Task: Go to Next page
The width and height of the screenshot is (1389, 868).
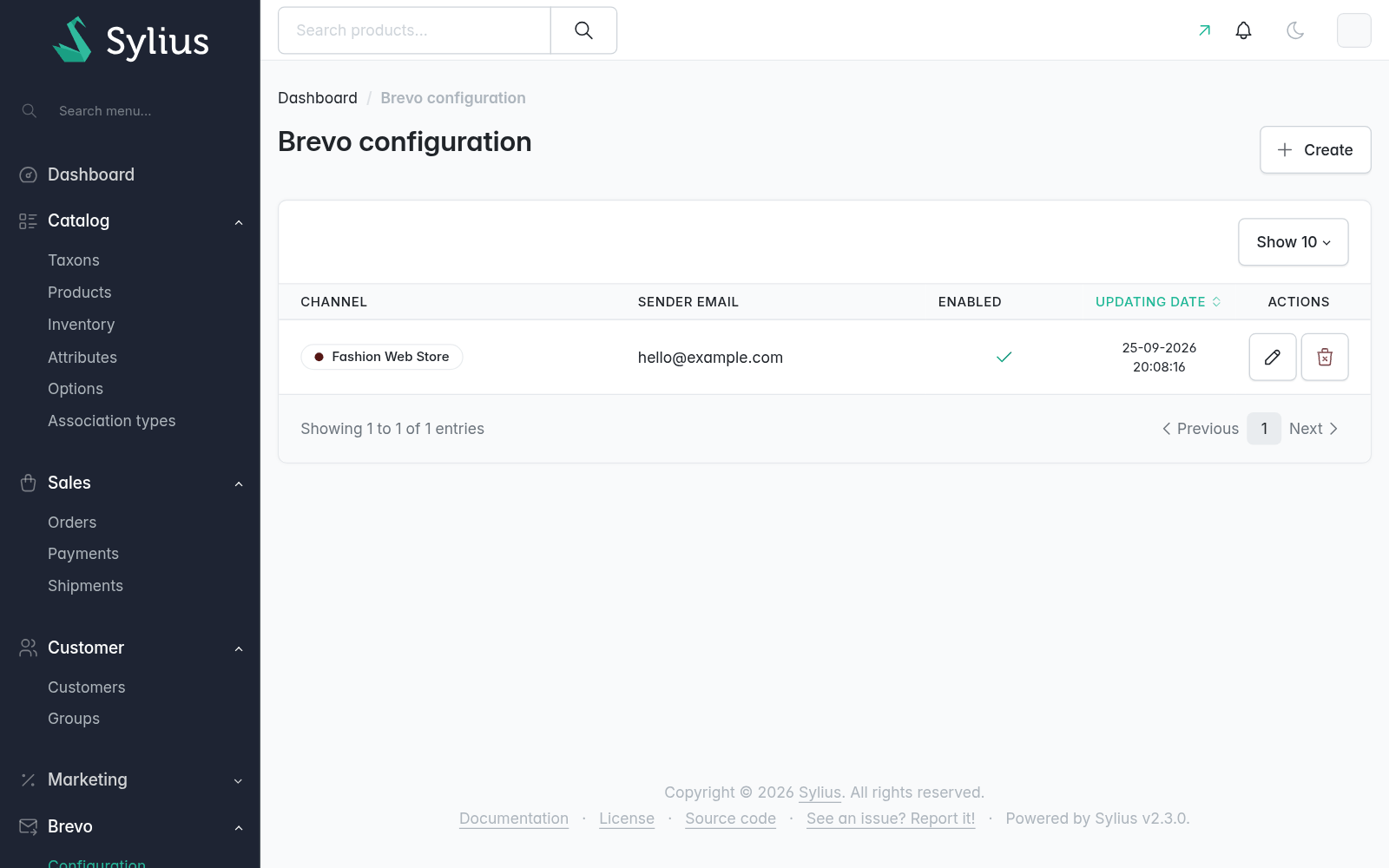Action: click(1313, 429)
